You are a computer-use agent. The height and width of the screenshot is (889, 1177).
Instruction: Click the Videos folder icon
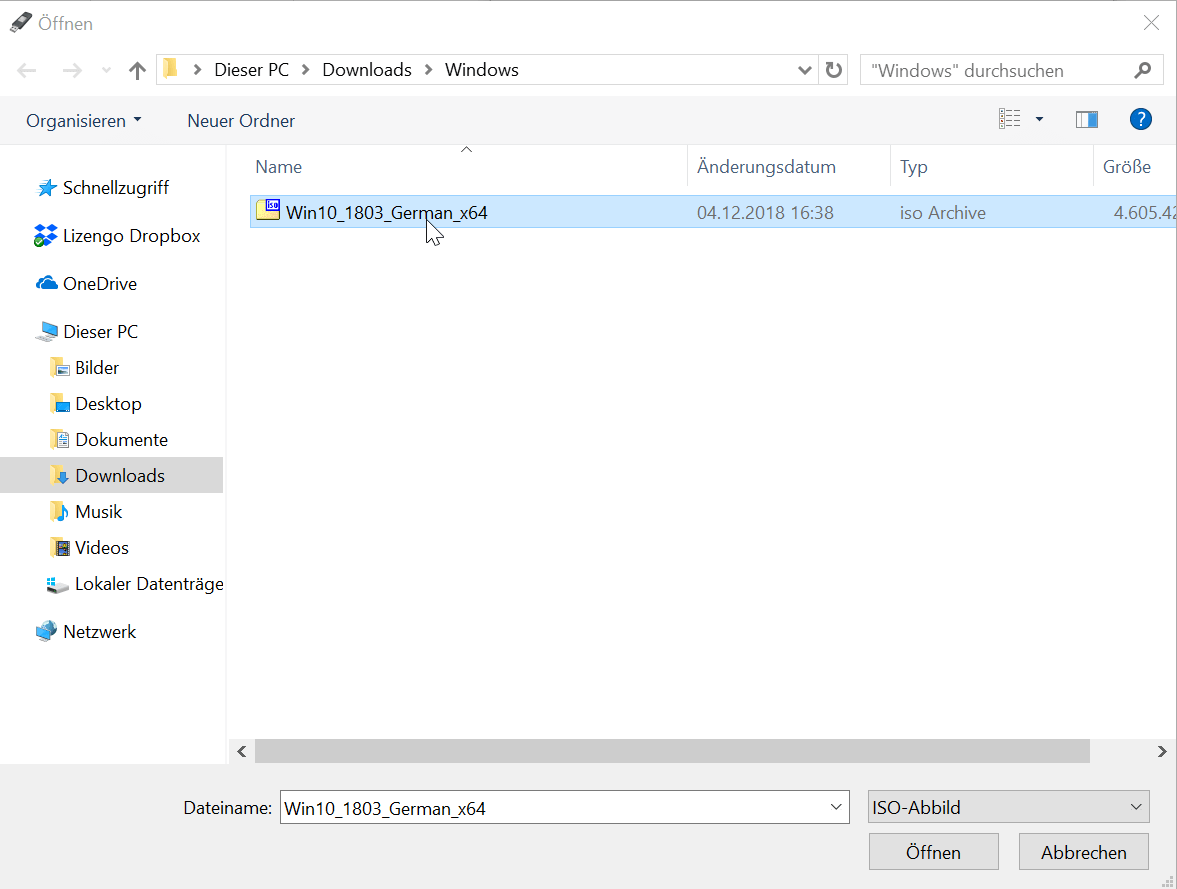[60, 547]
